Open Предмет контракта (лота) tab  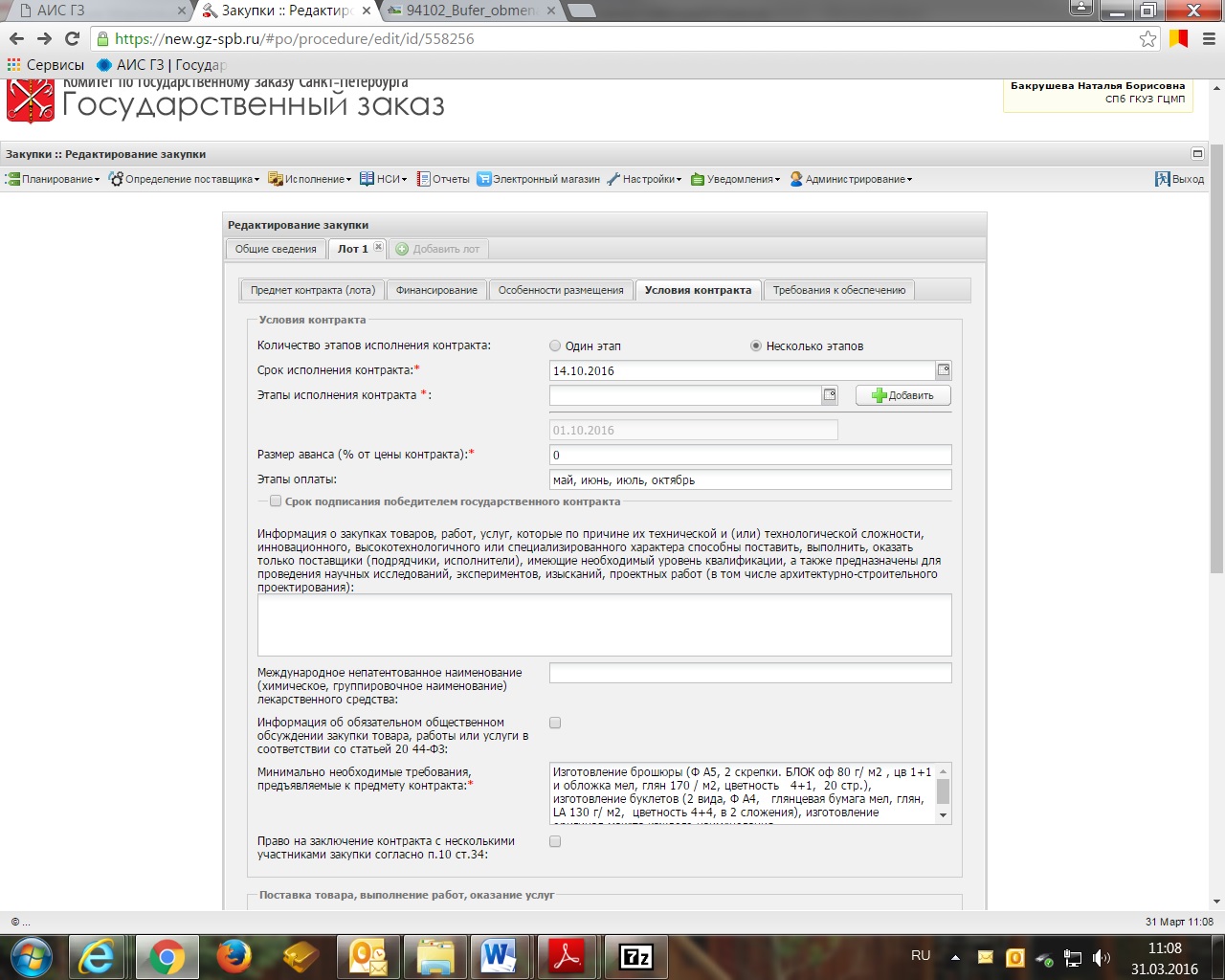click(x=313, y=290)
